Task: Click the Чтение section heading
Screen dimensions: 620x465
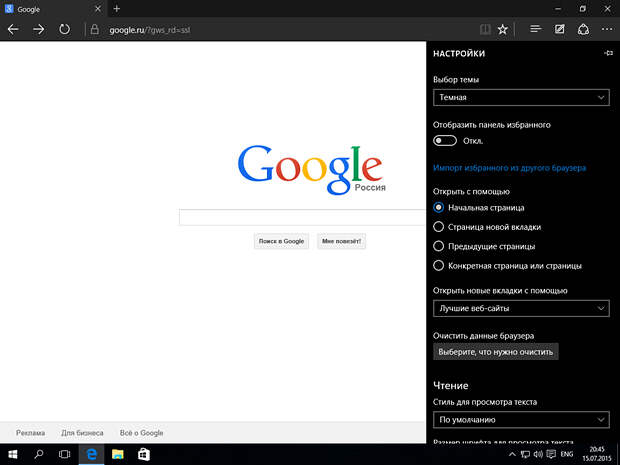Action: click(451, 386)
